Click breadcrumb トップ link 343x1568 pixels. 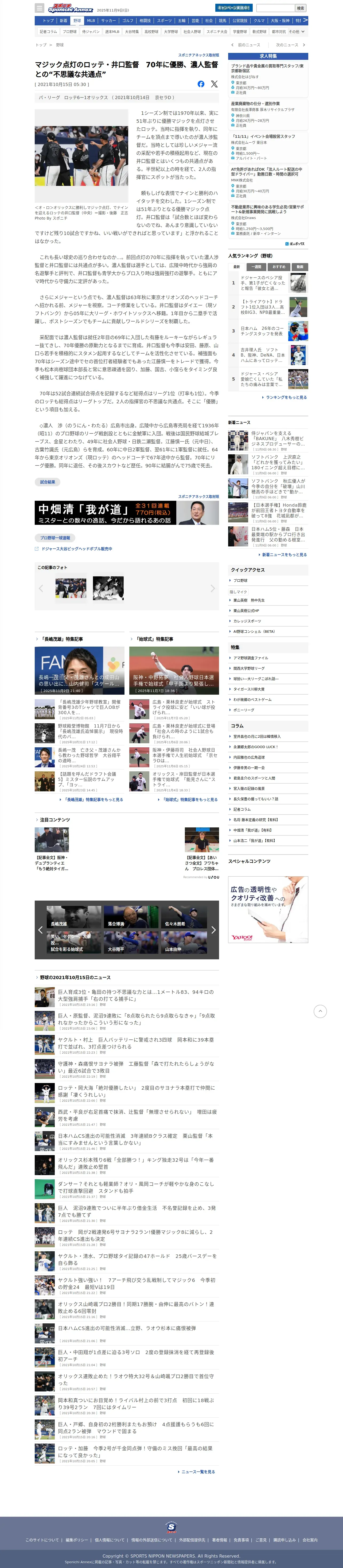(41, 45)
